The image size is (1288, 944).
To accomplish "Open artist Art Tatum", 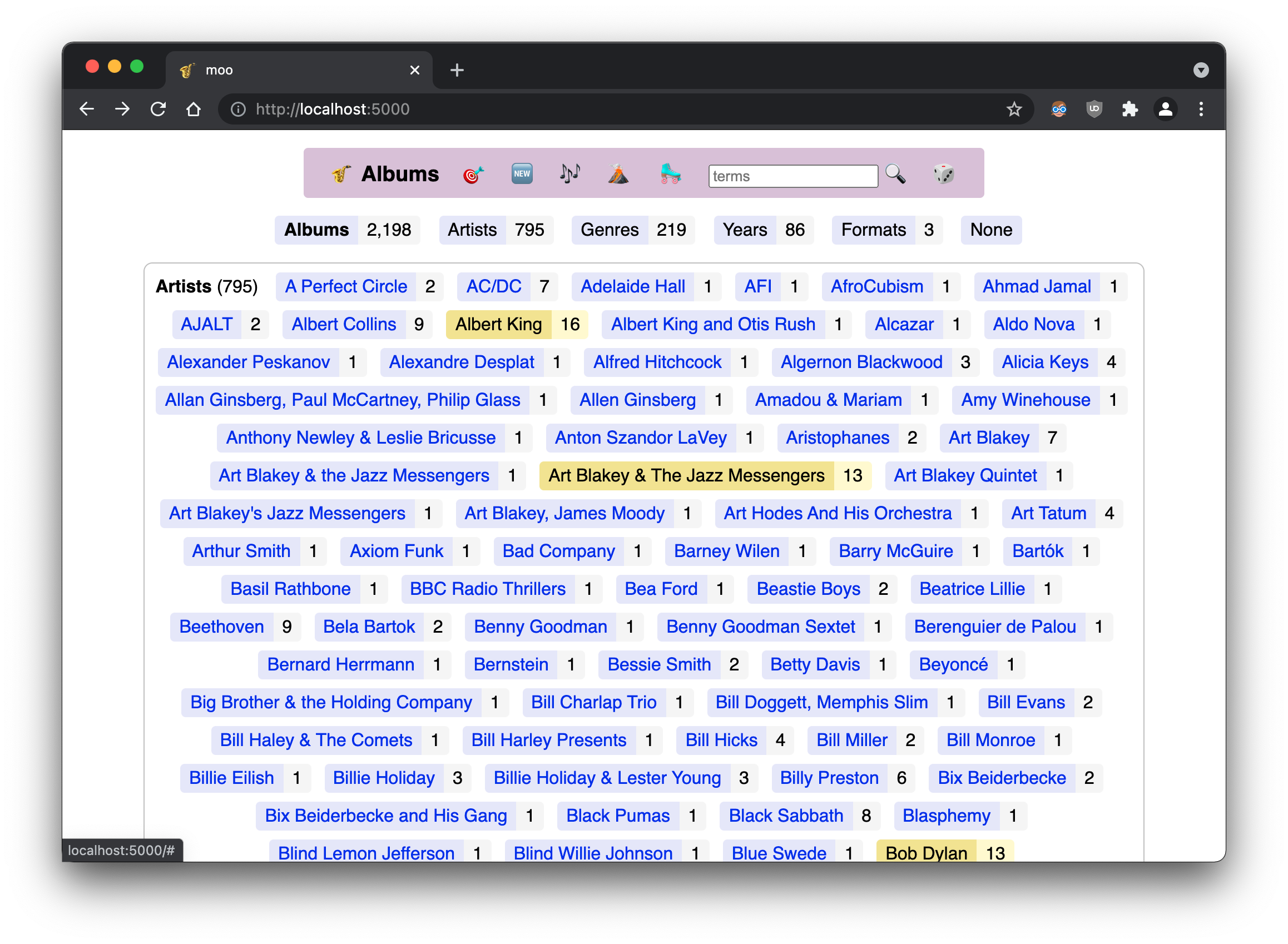I will pos(1048,513).
